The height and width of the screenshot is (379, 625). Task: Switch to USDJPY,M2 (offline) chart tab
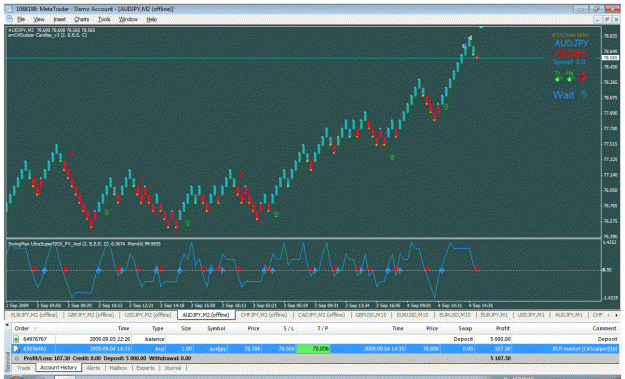(148, 315)
